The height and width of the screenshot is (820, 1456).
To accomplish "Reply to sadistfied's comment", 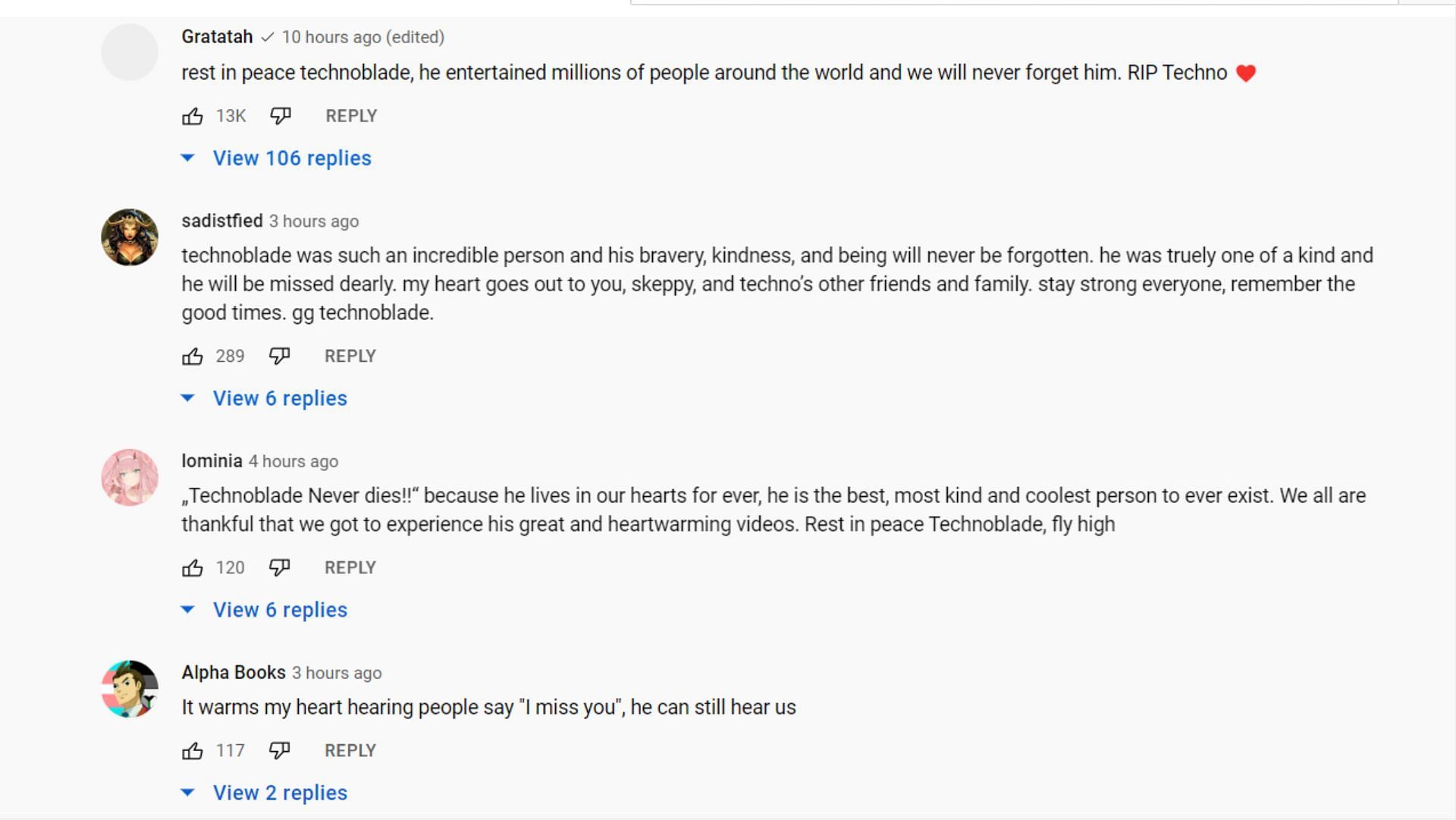I will [x=350, y=357].
